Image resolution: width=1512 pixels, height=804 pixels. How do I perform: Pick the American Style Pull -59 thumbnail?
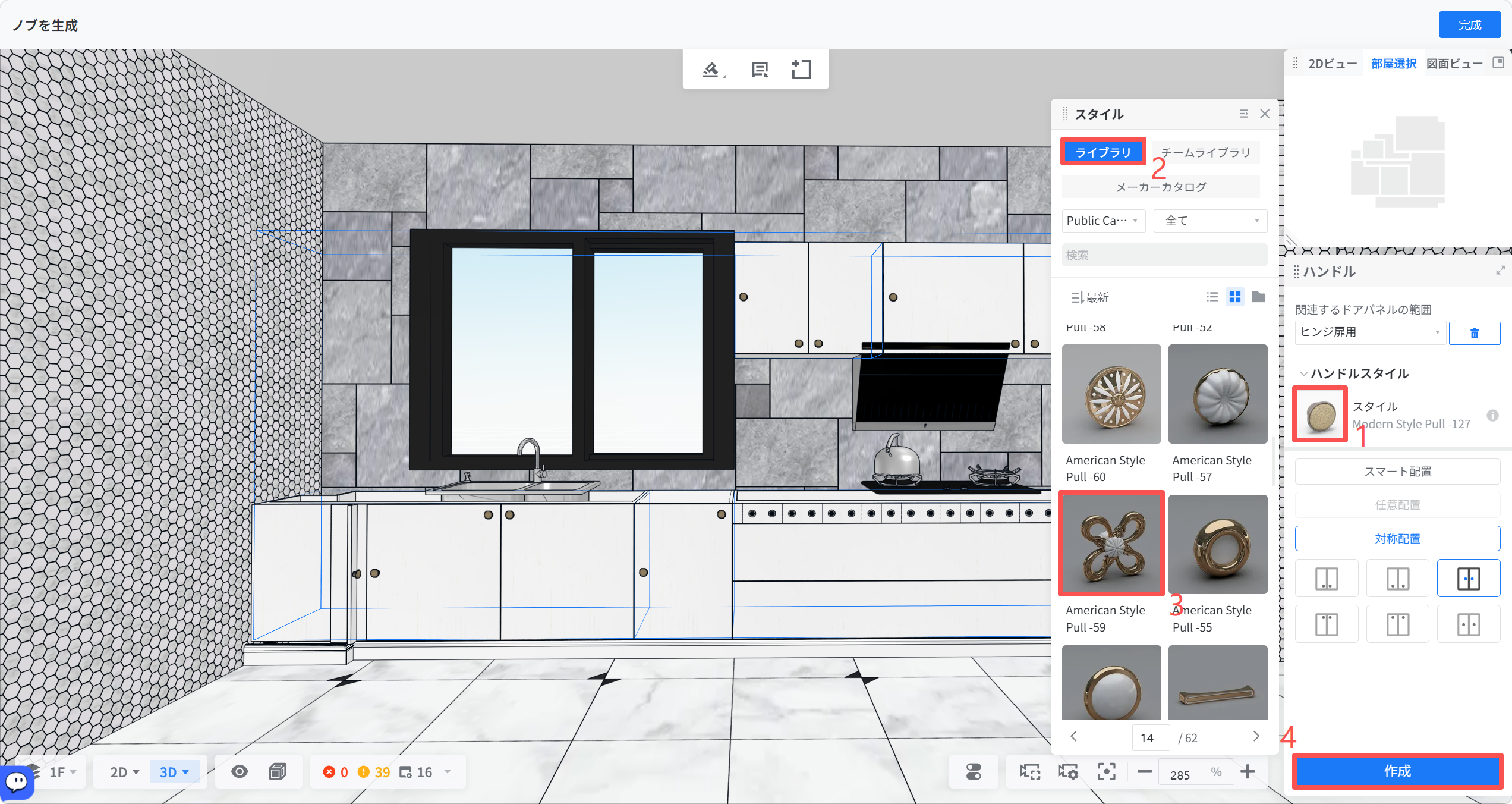tap(1111, 544)
